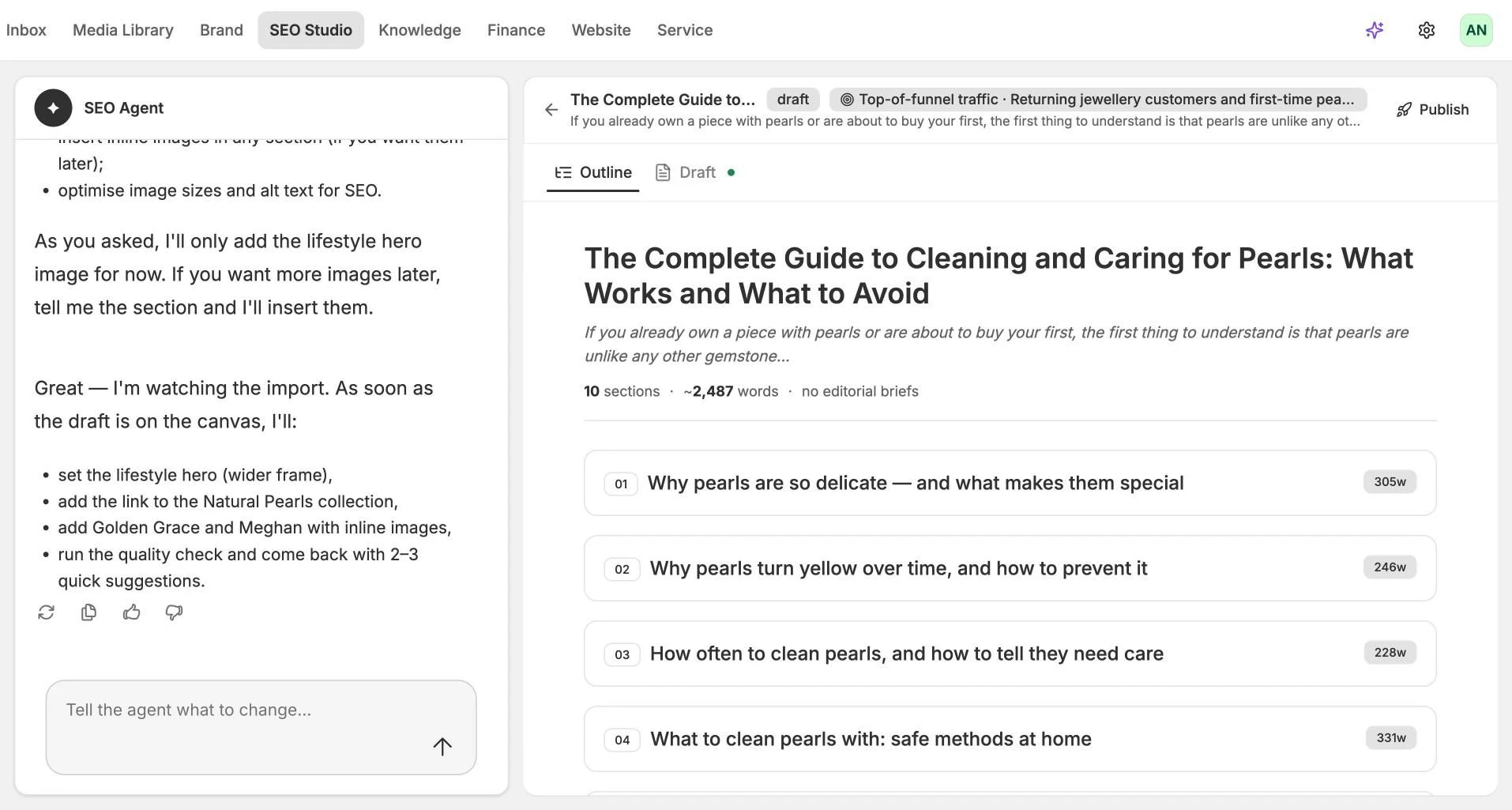Viewport: 1512px width, 810px height.
Task: Open section 02 Why pearls turn yellow
Action: [1010, 568]
